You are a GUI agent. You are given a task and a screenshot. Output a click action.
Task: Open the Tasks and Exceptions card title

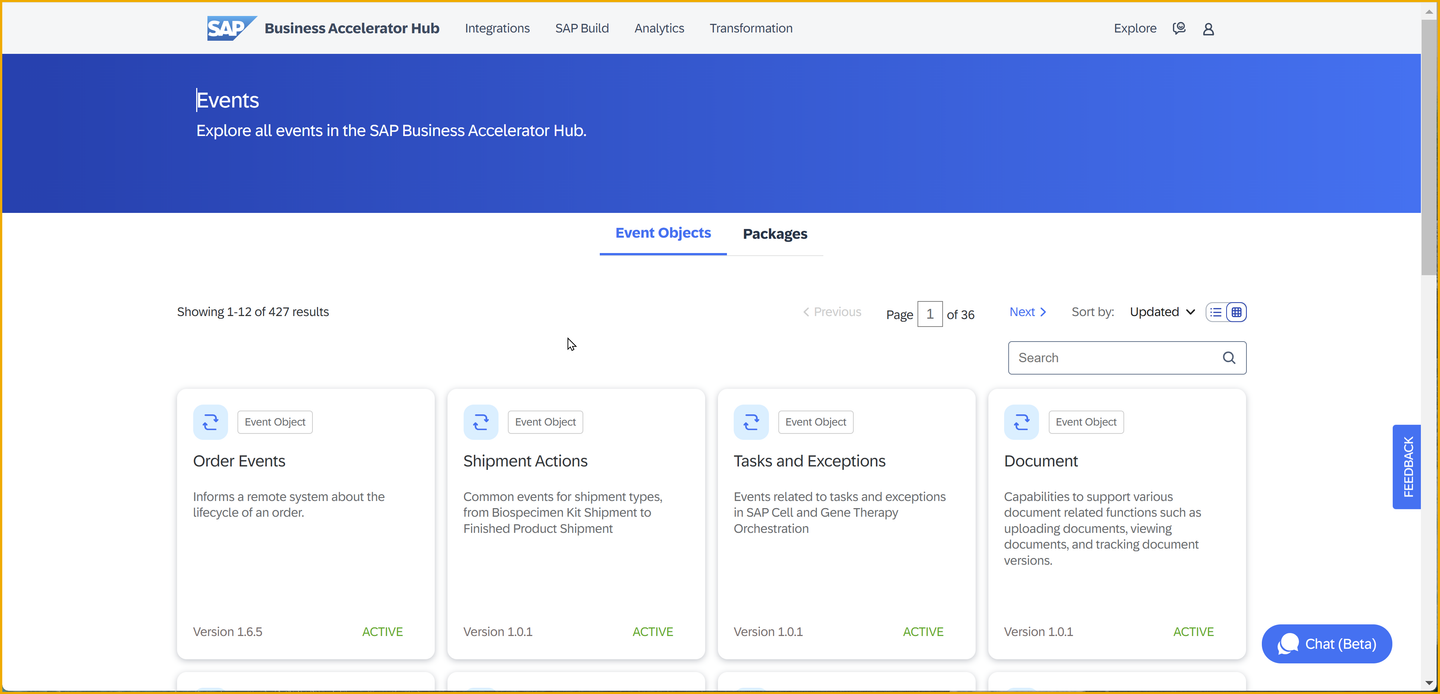click(810, 461)
